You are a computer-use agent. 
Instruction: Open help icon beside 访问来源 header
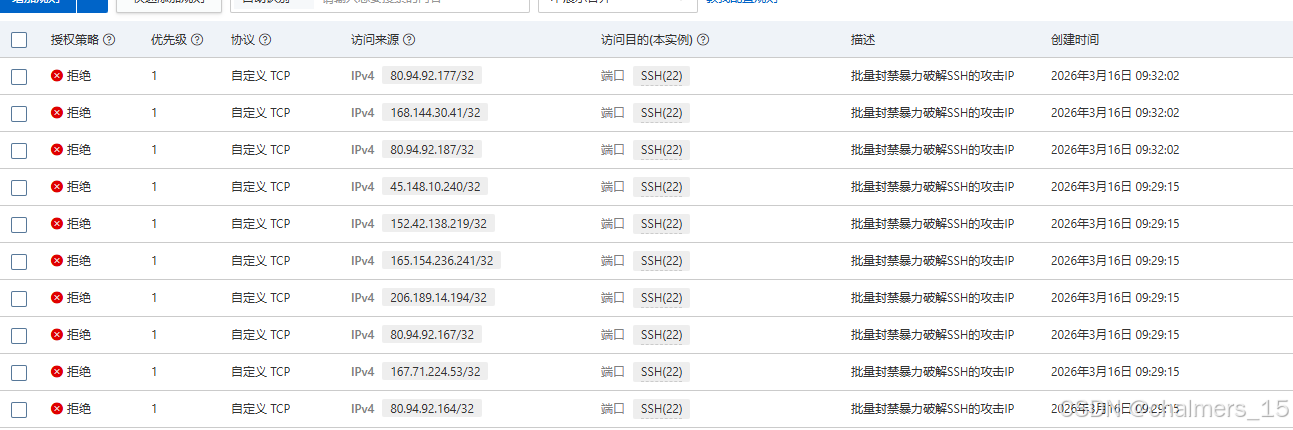click(409, 40)
